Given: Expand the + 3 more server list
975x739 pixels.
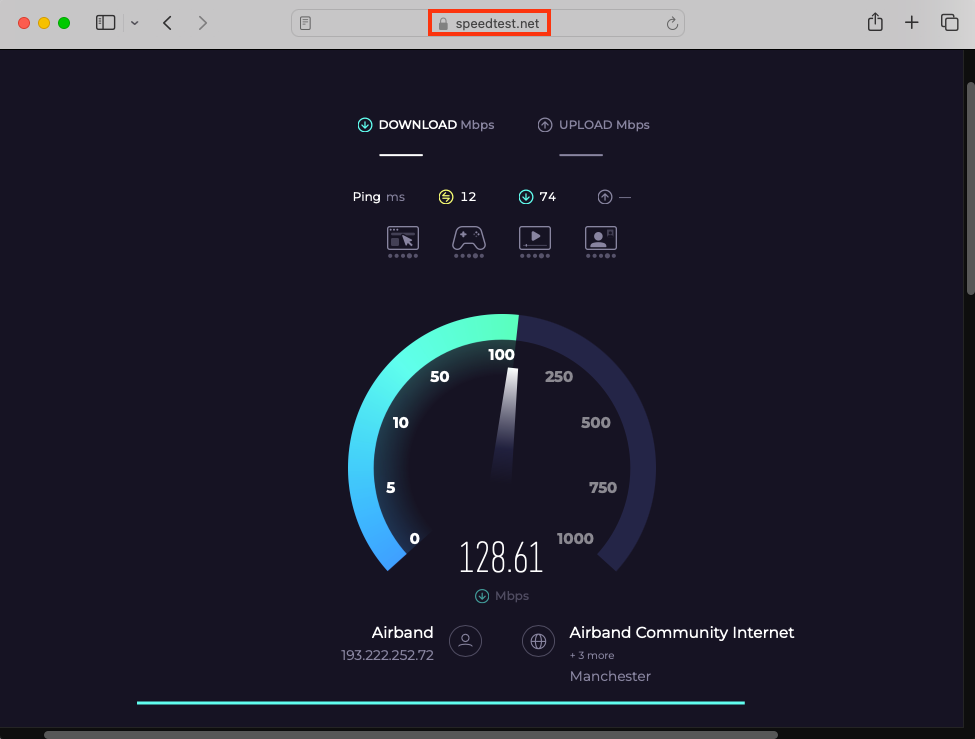Looking at the screenshot, I should pyautogui.click(x=591, y=655).
